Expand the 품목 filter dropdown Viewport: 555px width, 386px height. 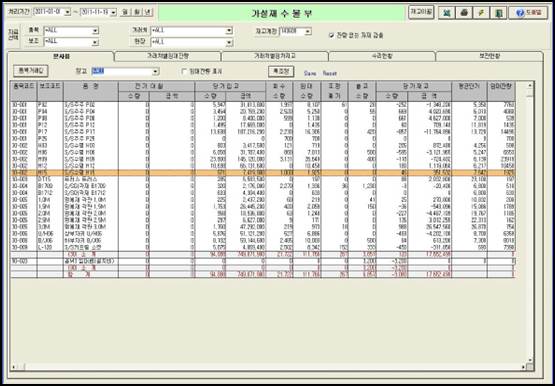(x=95, y=31)
